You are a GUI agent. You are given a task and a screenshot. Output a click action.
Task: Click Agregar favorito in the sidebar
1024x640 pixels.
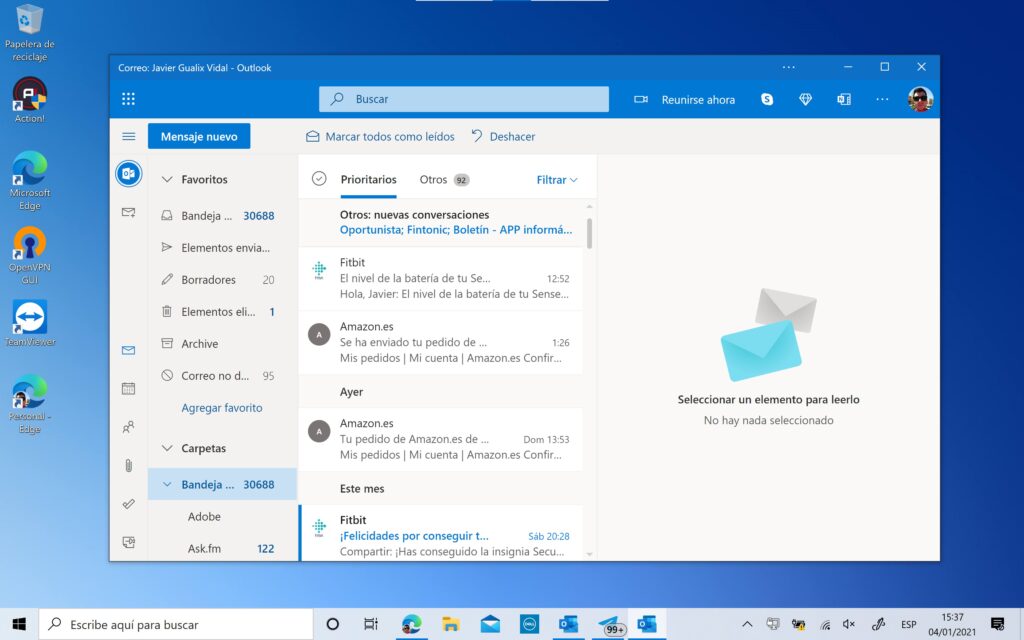[222, 408]
